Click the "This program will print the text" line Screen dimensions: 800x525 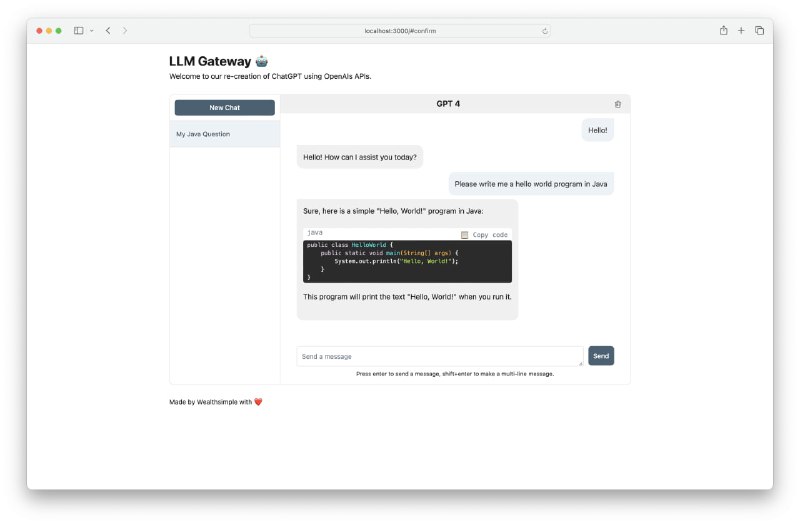coord(407,296)
